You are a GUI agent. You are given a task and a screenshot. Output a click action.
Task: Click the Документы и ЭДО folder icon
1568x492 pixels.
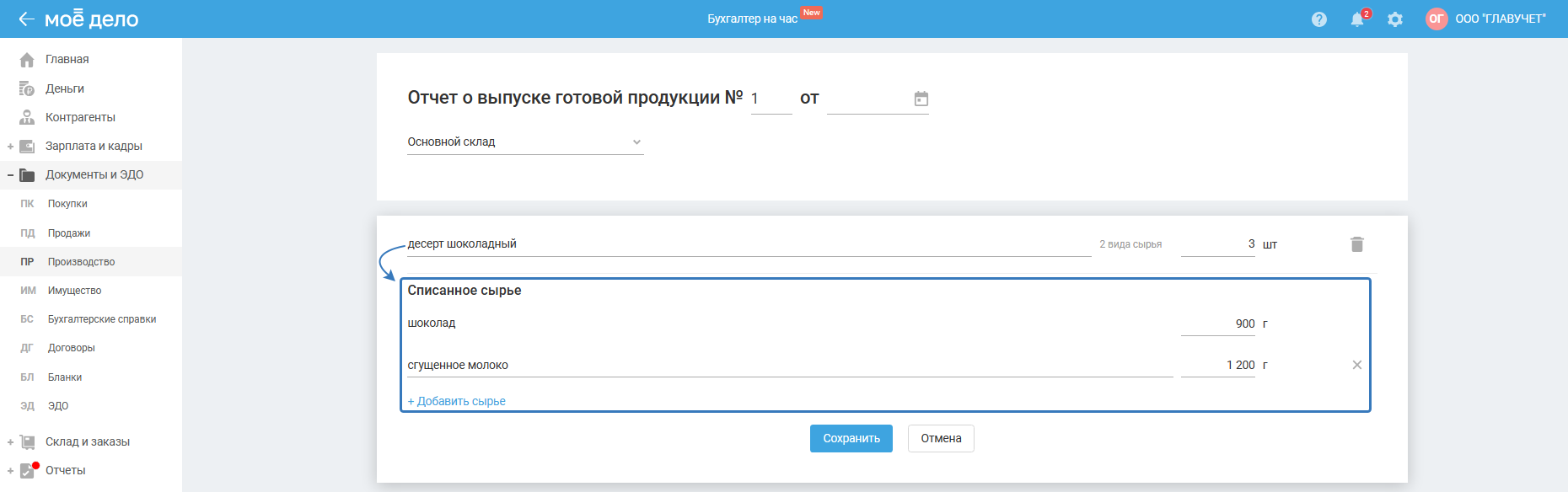click(x=27, y=175)
